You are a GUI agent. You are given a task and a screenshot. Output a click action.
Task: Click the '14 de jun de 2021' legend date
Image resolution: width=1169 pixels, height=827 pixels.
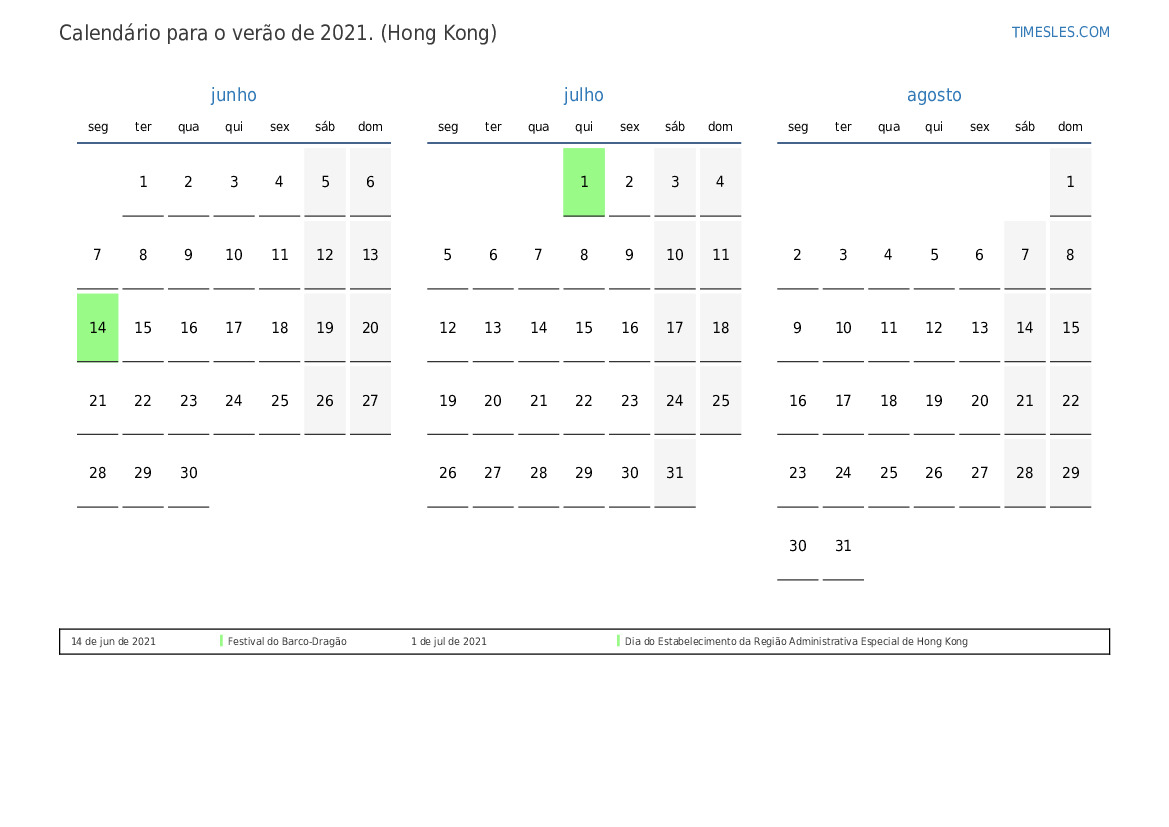coord(113,642)
